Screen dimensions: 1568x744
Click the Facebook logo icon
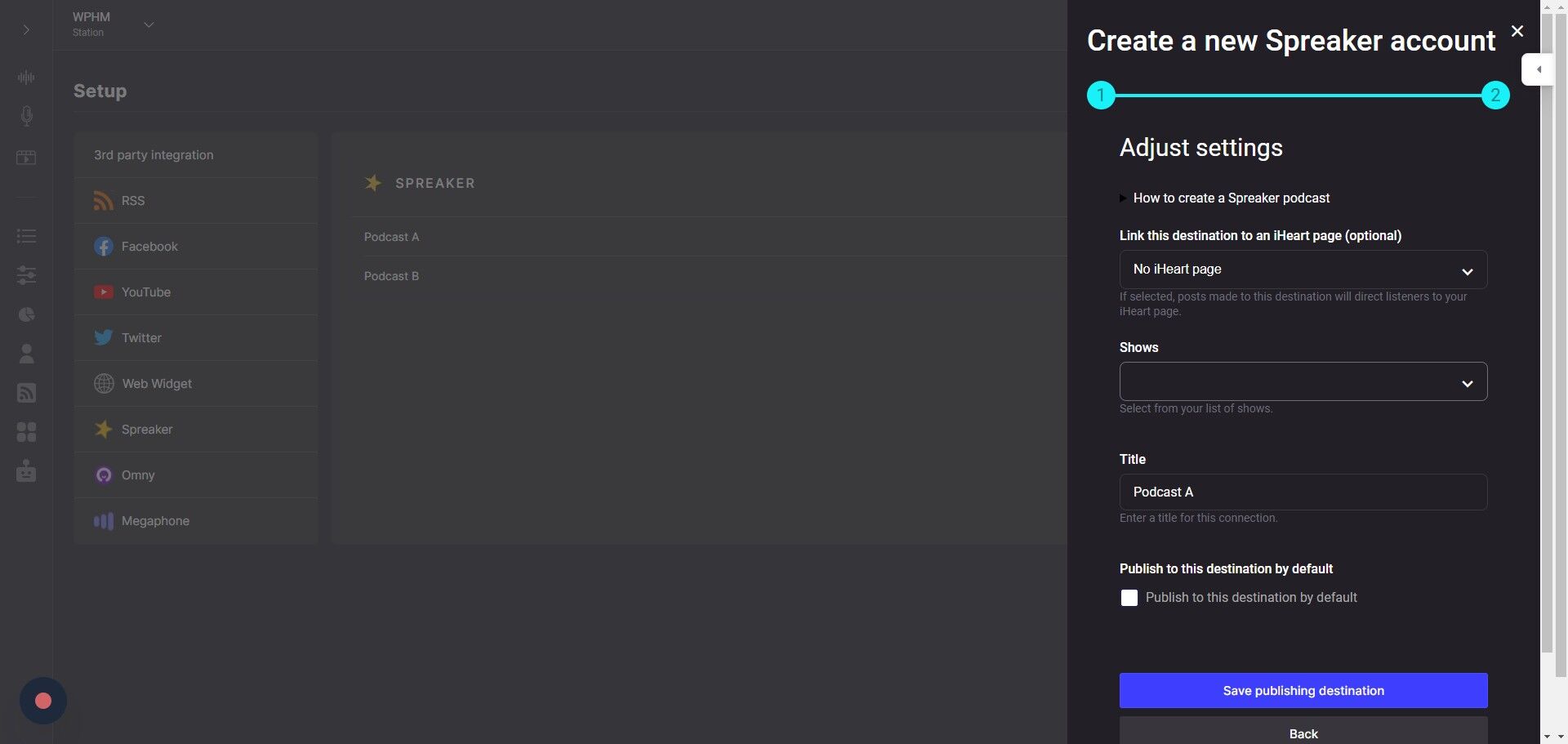(x=103, y=247)
